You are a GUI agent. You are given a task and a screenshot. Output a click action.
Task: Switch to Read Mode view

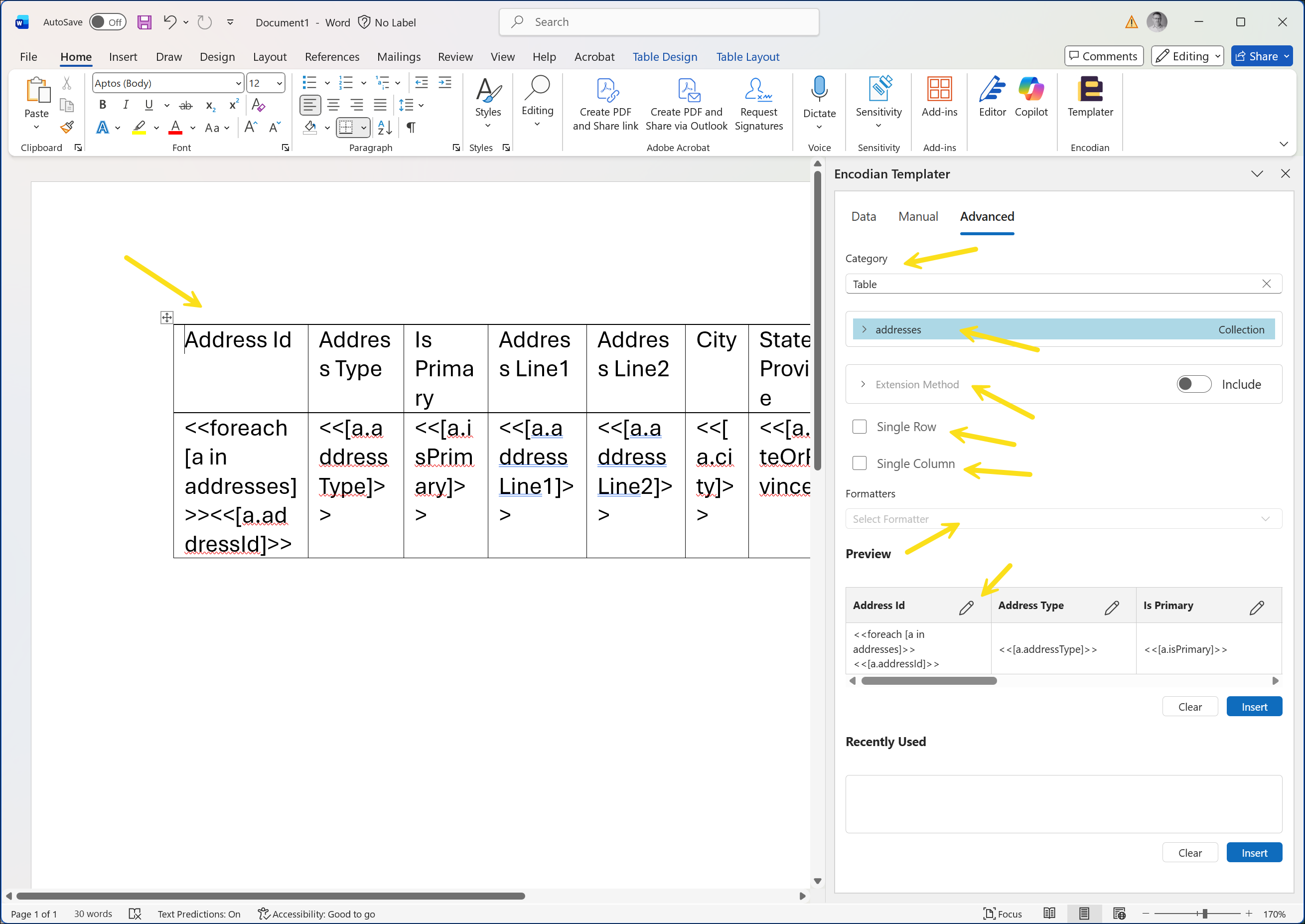click(x=1049, y=914)
